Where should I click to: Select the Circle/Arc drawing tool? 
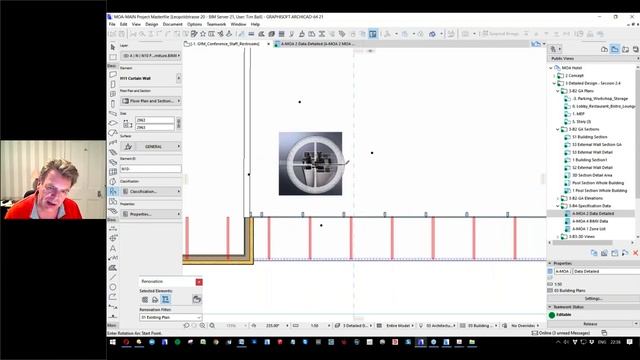[x=113, y=287]
